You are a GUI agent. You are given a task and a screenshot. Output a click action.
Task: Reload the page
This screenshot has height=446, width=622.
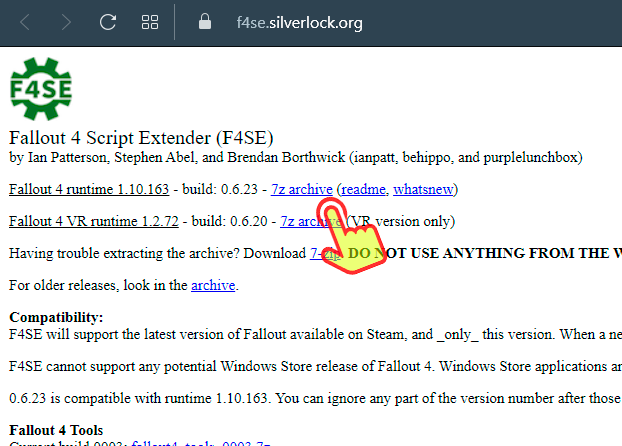[108, 22]
